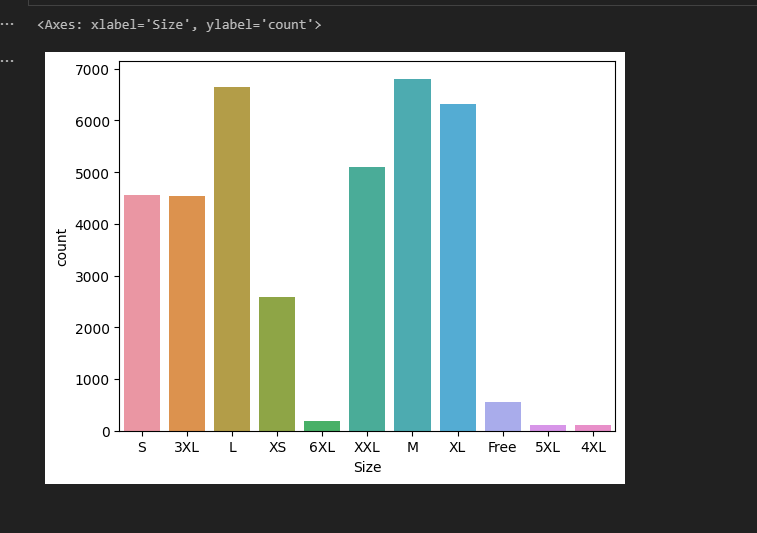
Task: Click the Free x-axis tick label
Action: [x=502, y=448]
